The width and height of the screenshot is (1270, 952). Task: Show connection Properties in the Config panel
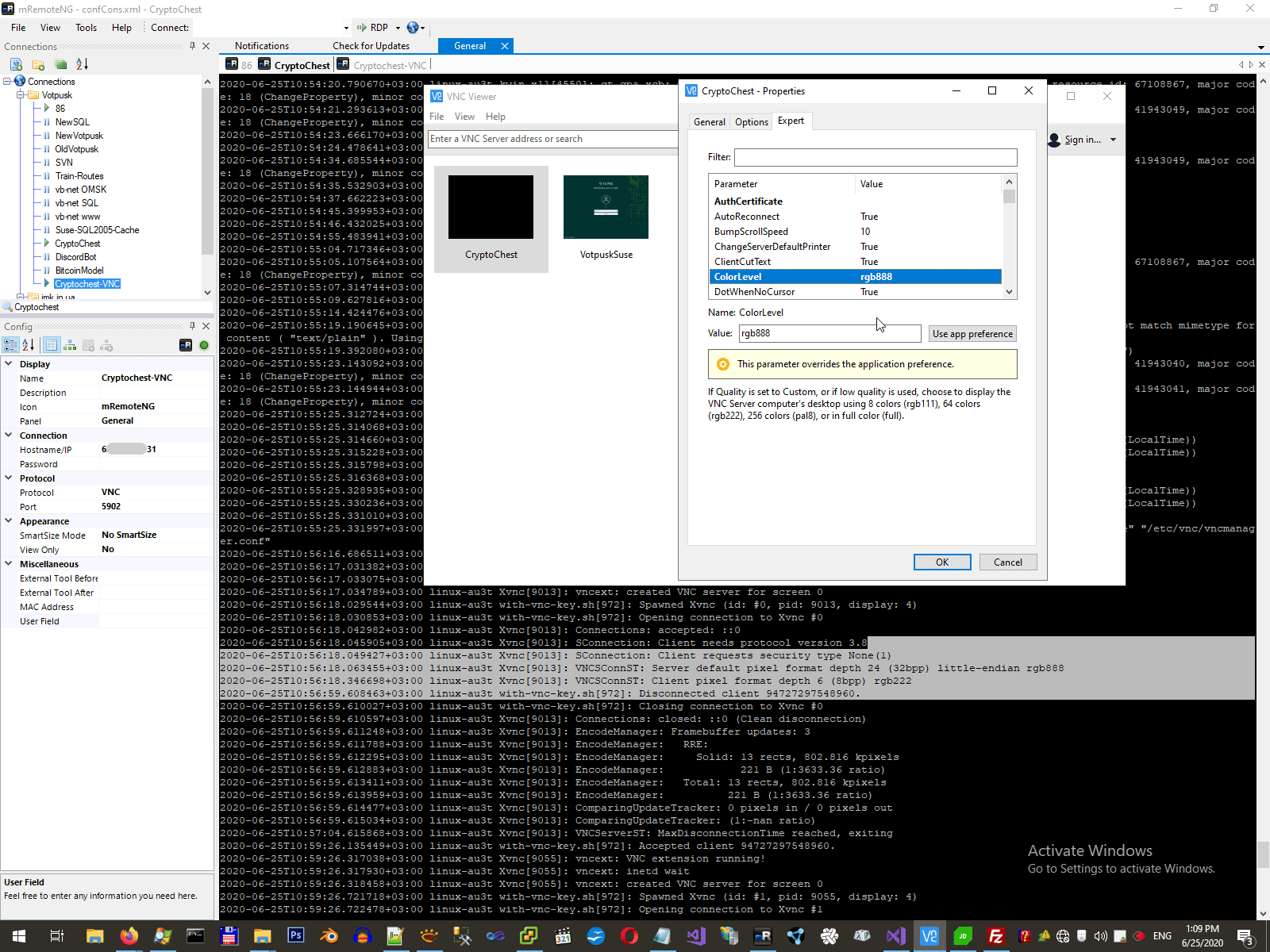click(52, 345)
